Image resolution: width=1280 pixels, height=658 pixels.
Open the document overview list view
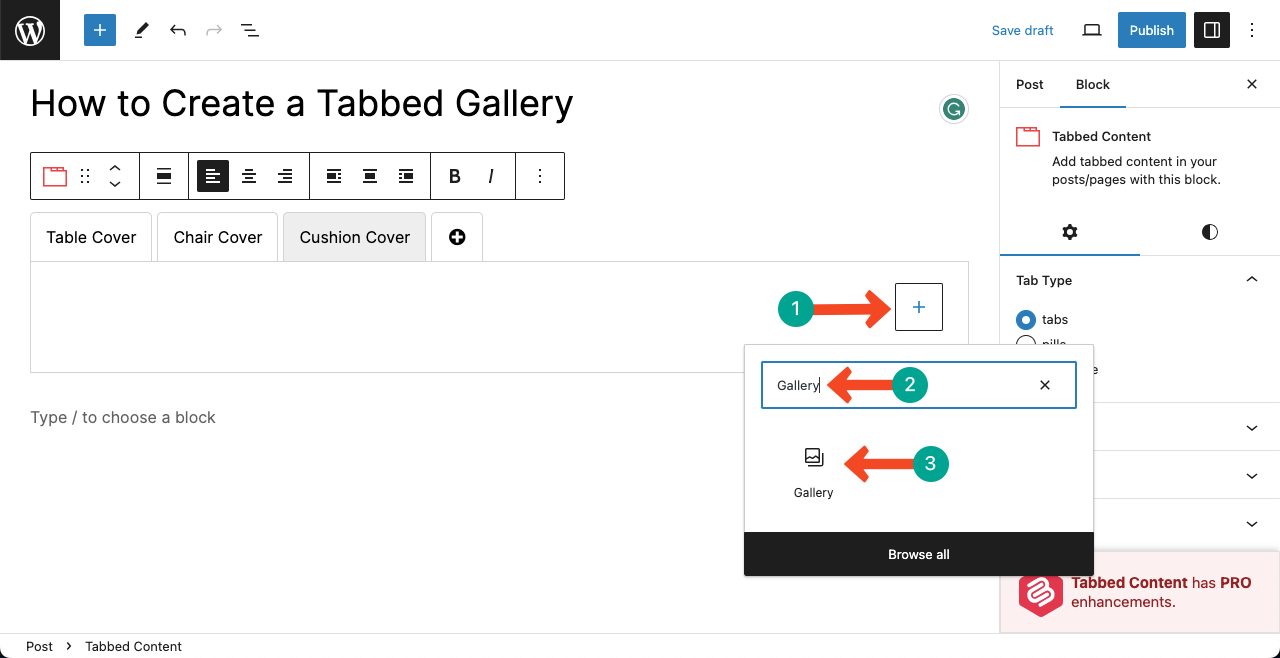[249, 30]
